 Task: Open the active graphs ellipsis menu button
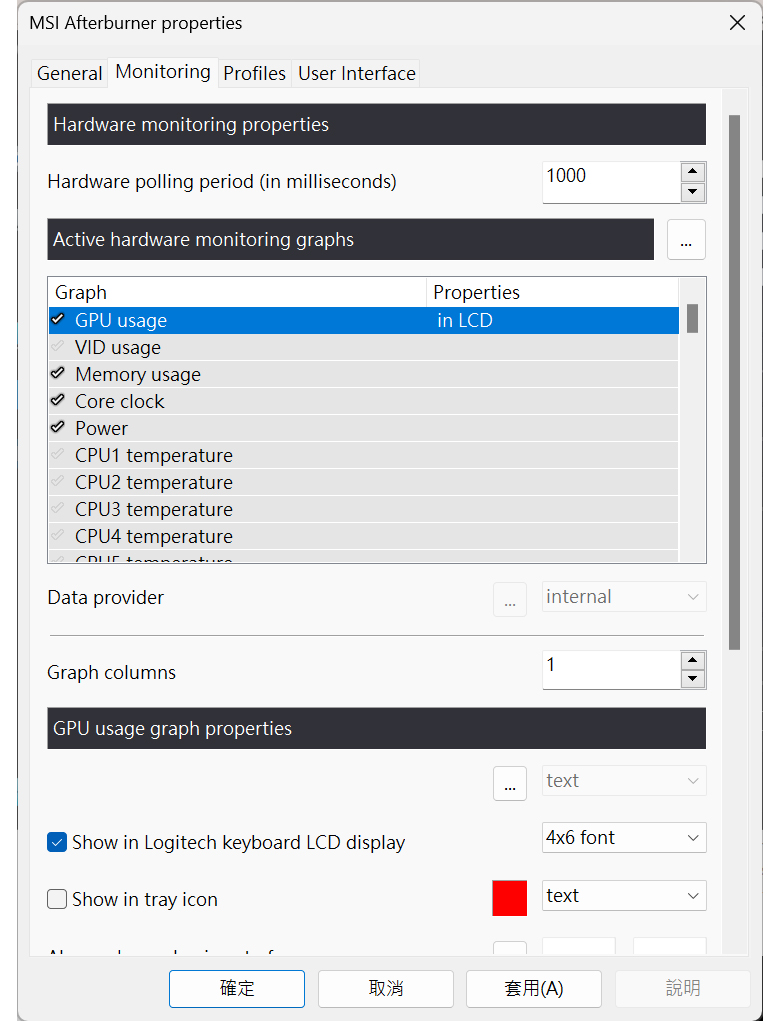(x=686, y=240)
